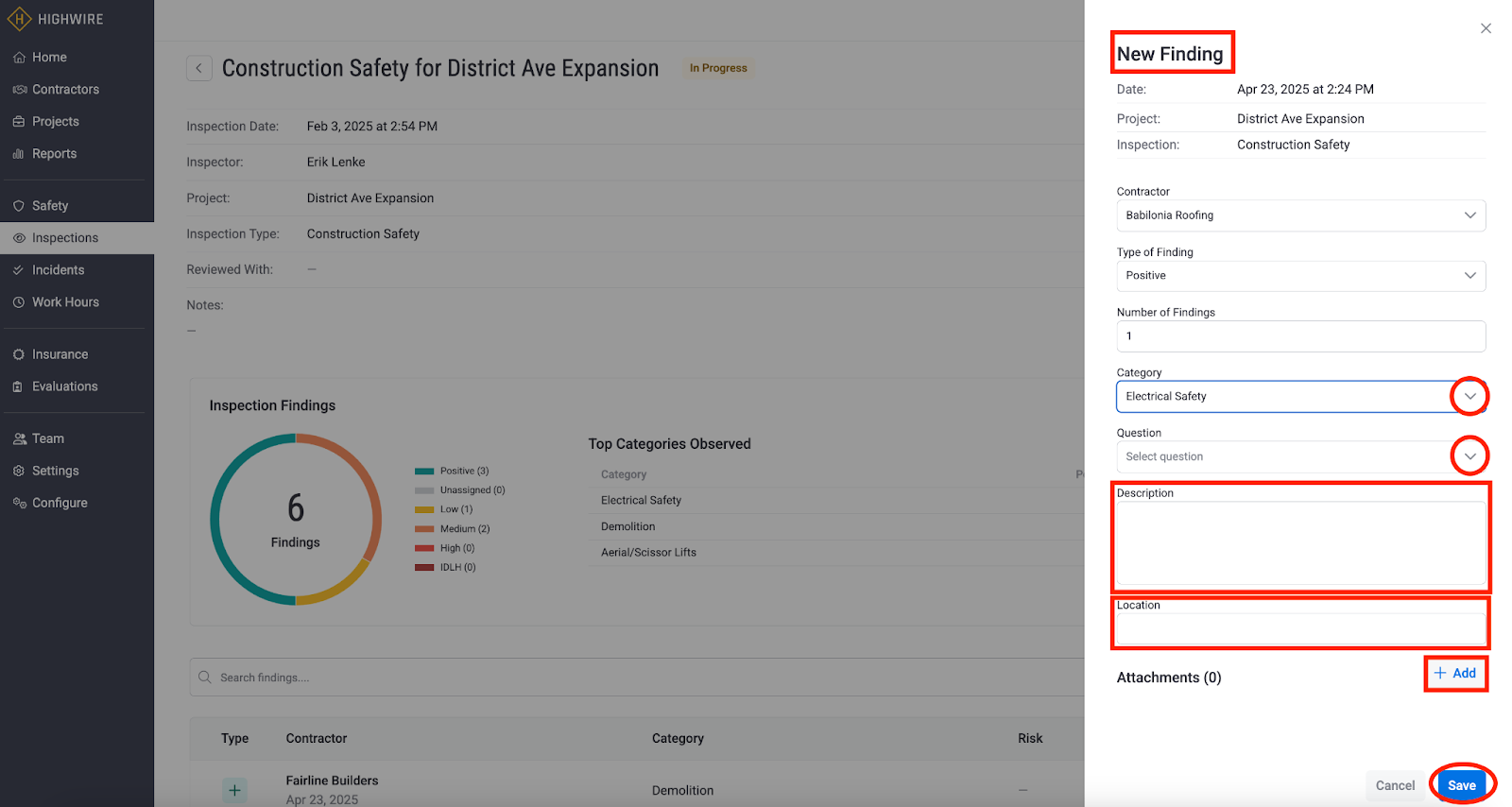This screenshot has height=807, width=1512.
Task: Click the Type column header
Action: [234, 738]
